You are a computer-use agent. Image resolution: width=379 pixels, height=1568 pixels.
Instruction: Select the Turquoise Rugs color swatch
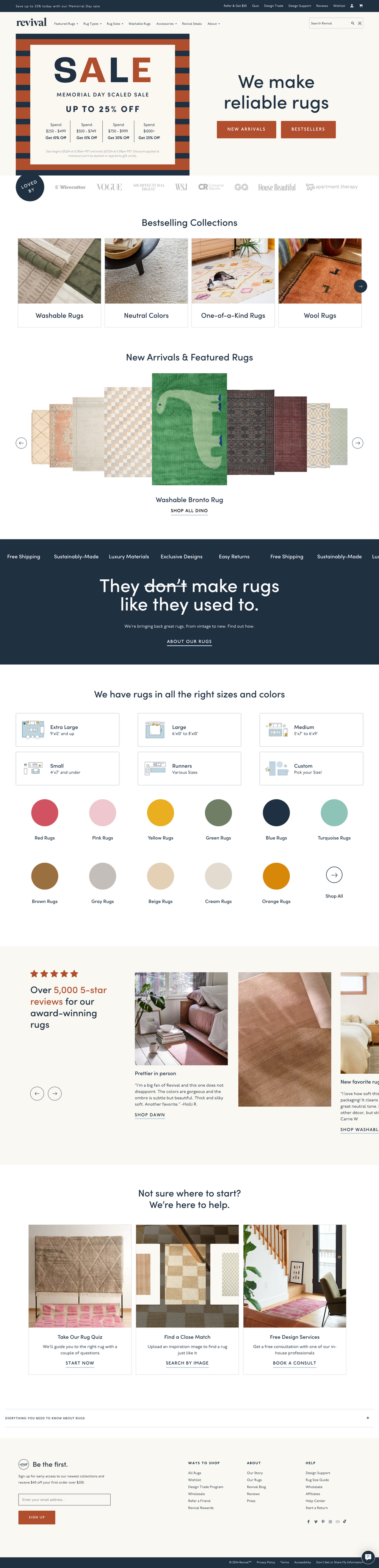point(334,813)
